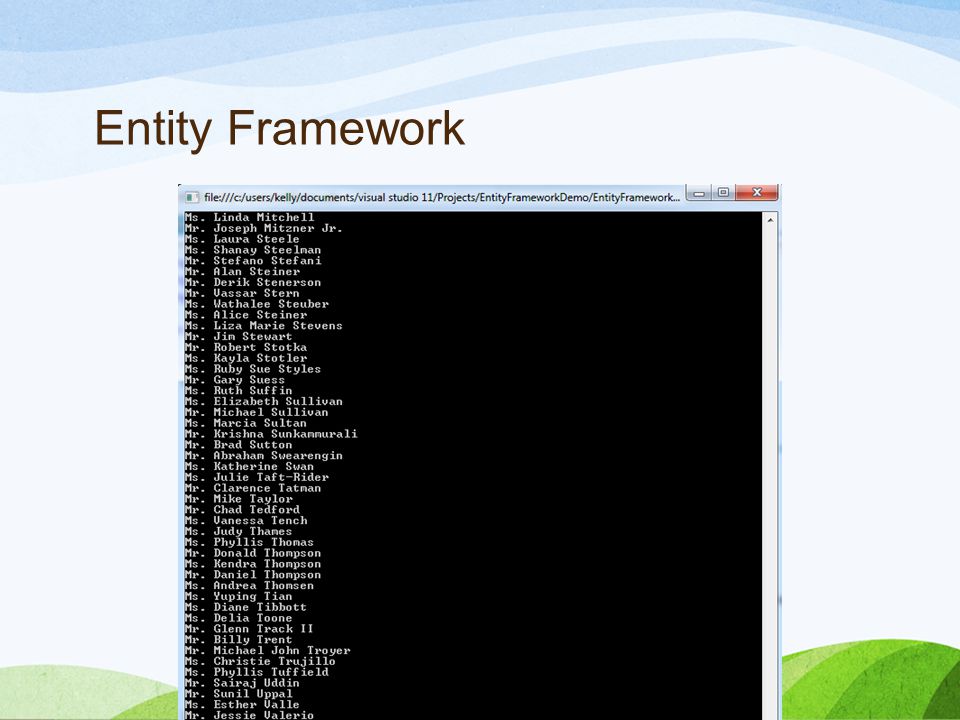Select the line Ms. Shanay Steelman
This screenshot has height=720, width=960.
tap(253, 250)
